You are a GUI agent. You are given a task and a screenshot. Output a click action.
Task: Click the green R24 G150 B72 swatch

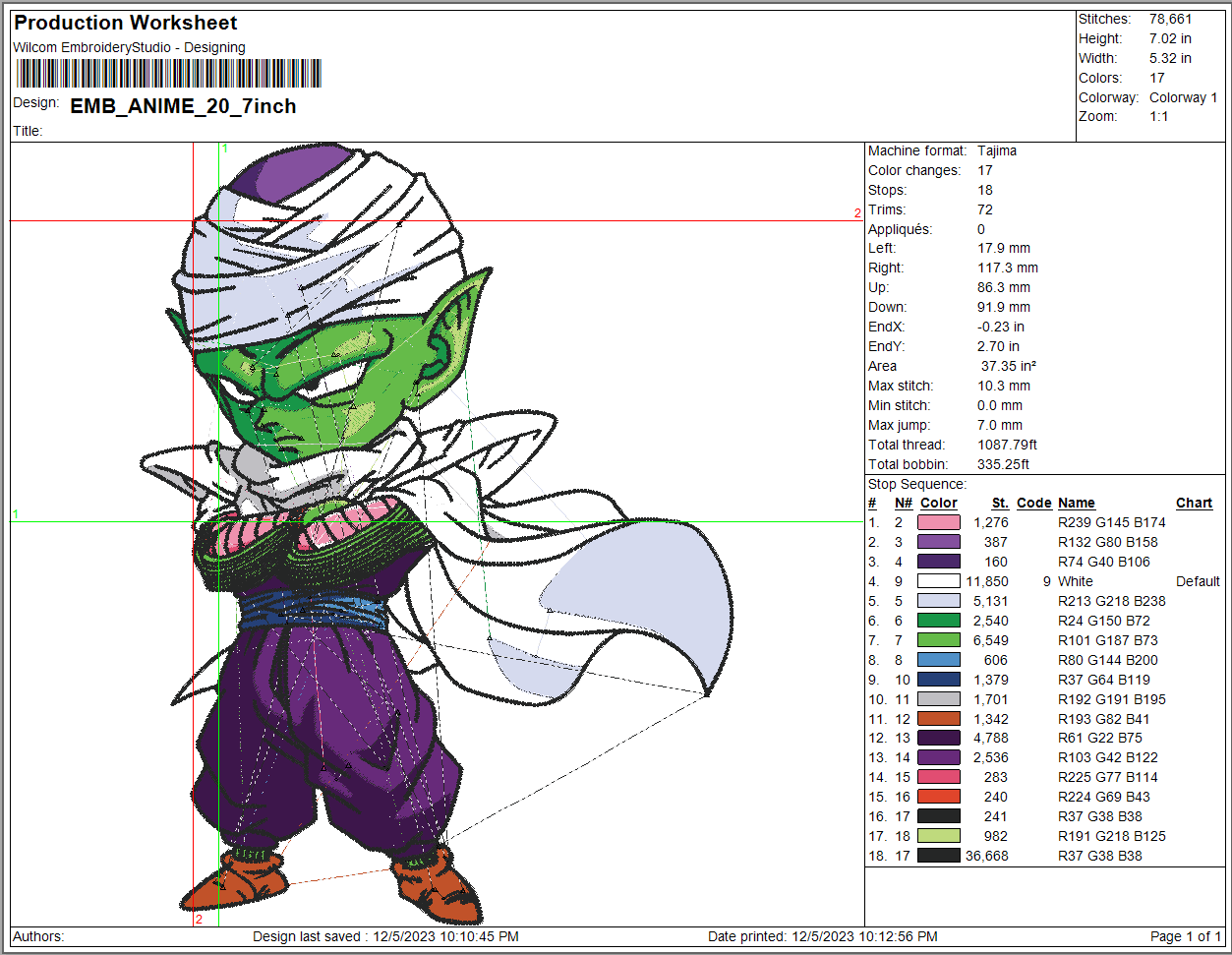pos(938,621)
